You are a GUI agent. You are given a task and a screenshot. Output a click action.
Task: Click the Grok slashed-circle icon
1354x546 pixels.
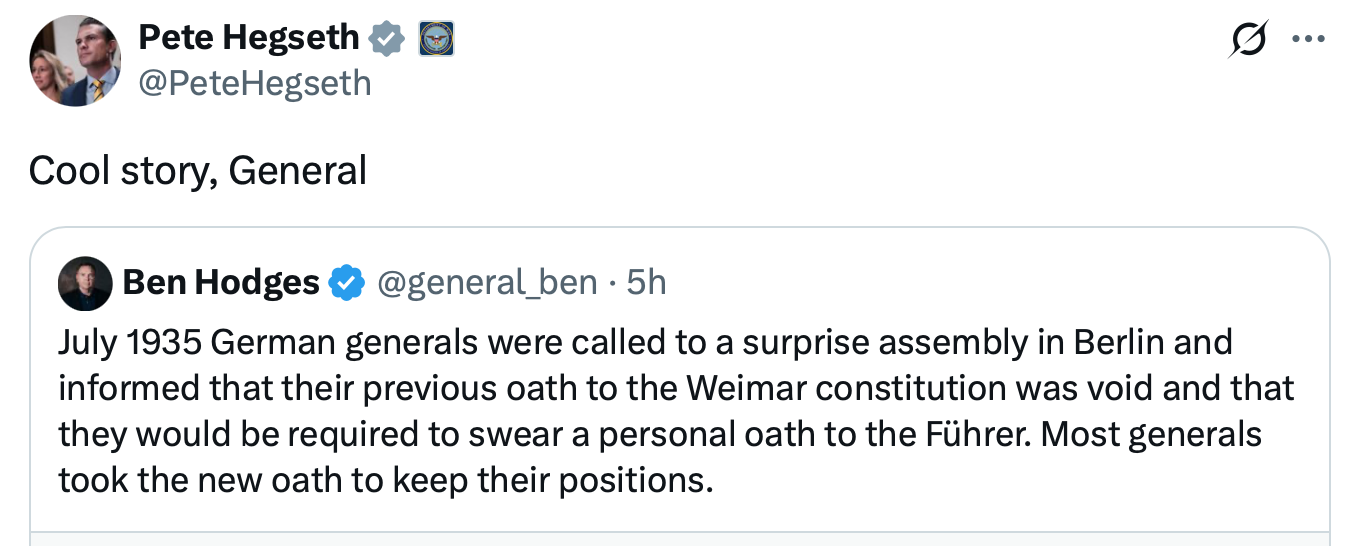(1249, 40)
